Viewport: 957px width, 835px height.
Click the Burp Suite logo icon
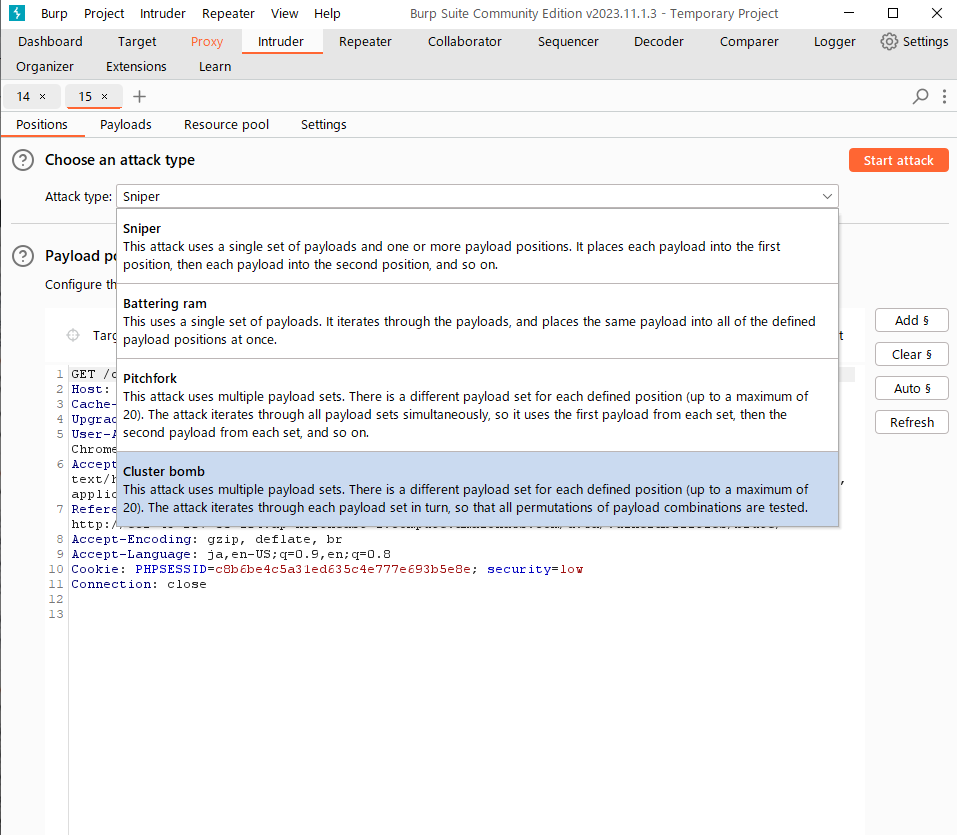16,13
